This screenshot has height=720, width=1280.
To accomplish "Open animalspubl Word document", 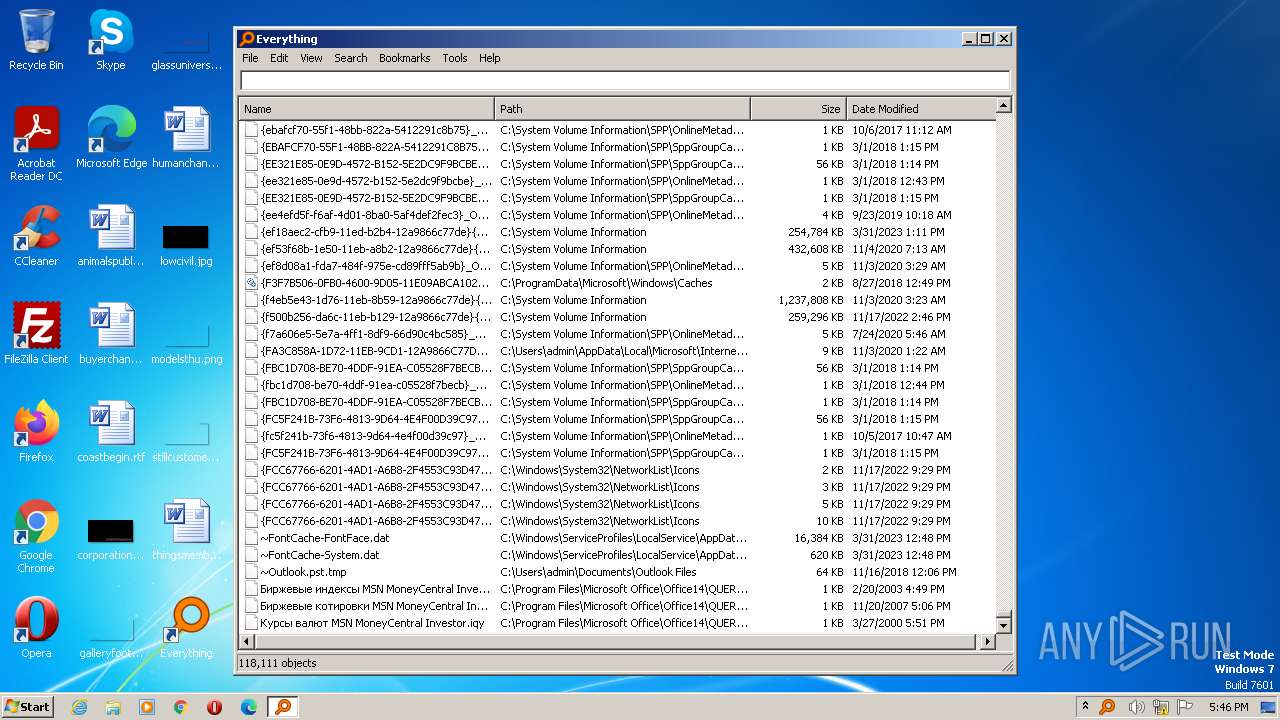I will pyautogui.click(x=111, y=236).
